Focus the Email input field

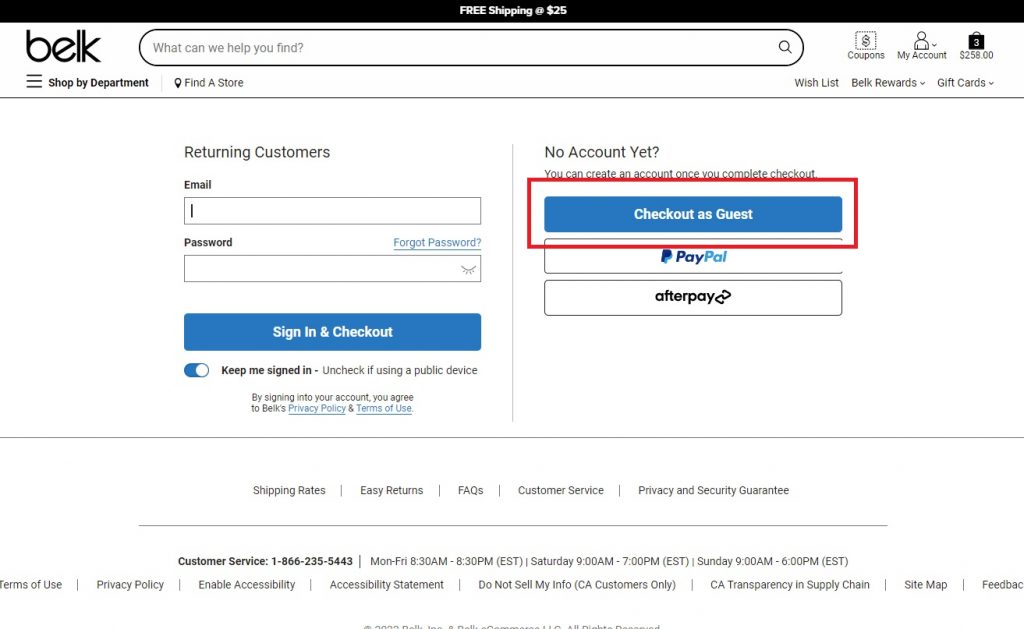(332, 211)
